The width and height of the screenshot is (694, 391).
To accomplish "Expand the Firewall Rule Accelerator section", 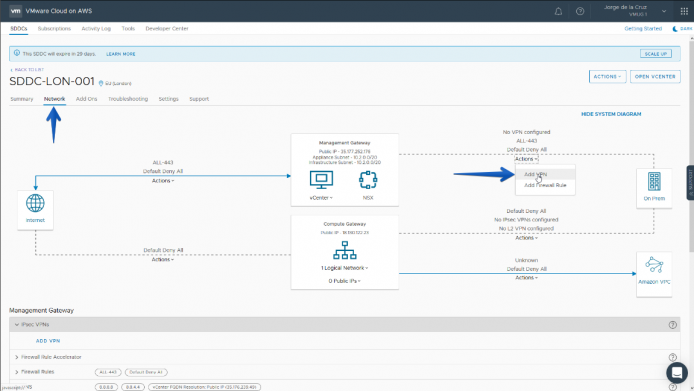I will [17, 357].
